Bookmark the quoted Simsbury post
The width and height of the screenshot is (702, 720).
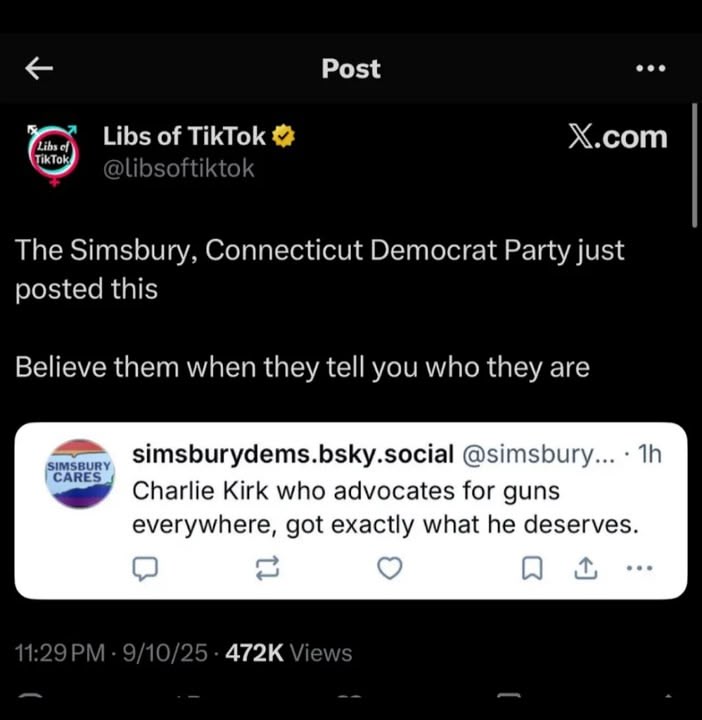point(533,568)
